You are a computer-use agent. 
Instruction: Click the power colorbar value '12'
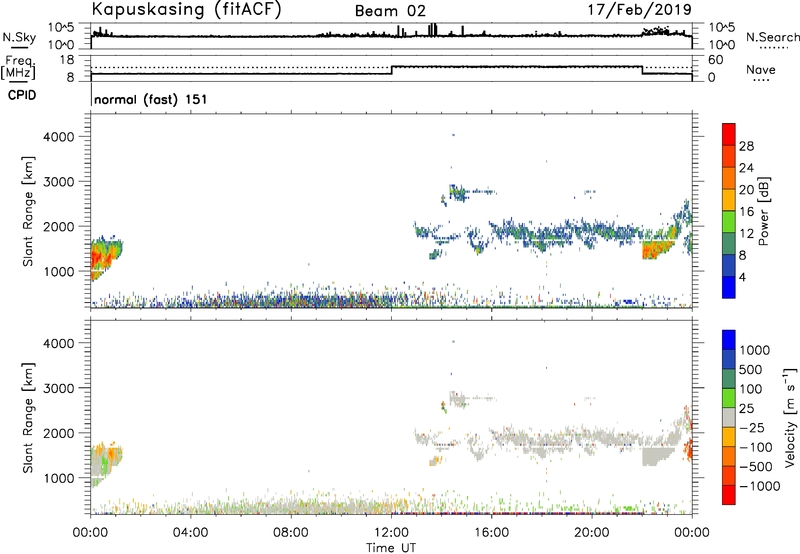[x=746, y=234]
